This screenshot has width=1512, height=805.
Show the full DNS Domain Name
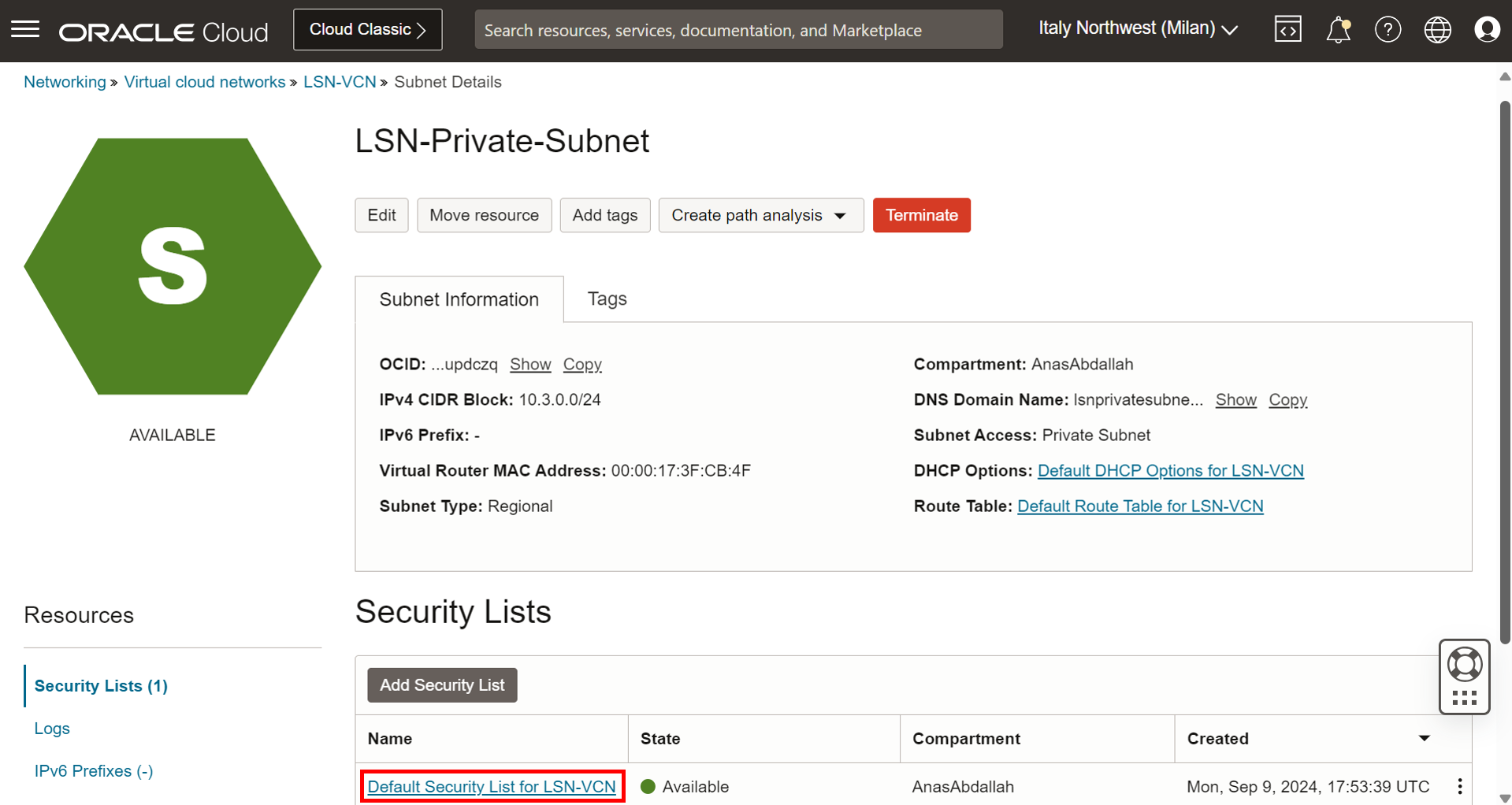click(1235, 399)
